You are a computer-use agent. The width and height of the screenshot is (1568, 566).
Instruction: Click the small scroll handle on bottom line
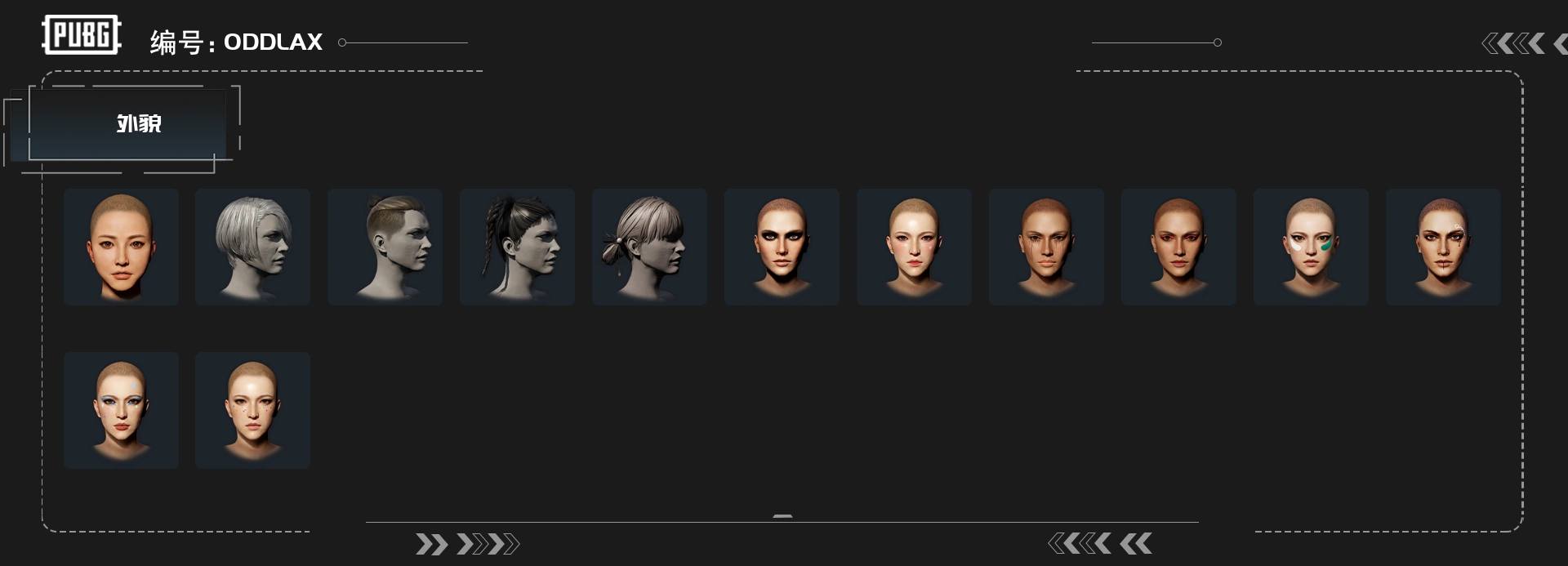pyautogui.click(x=782, y=516)
